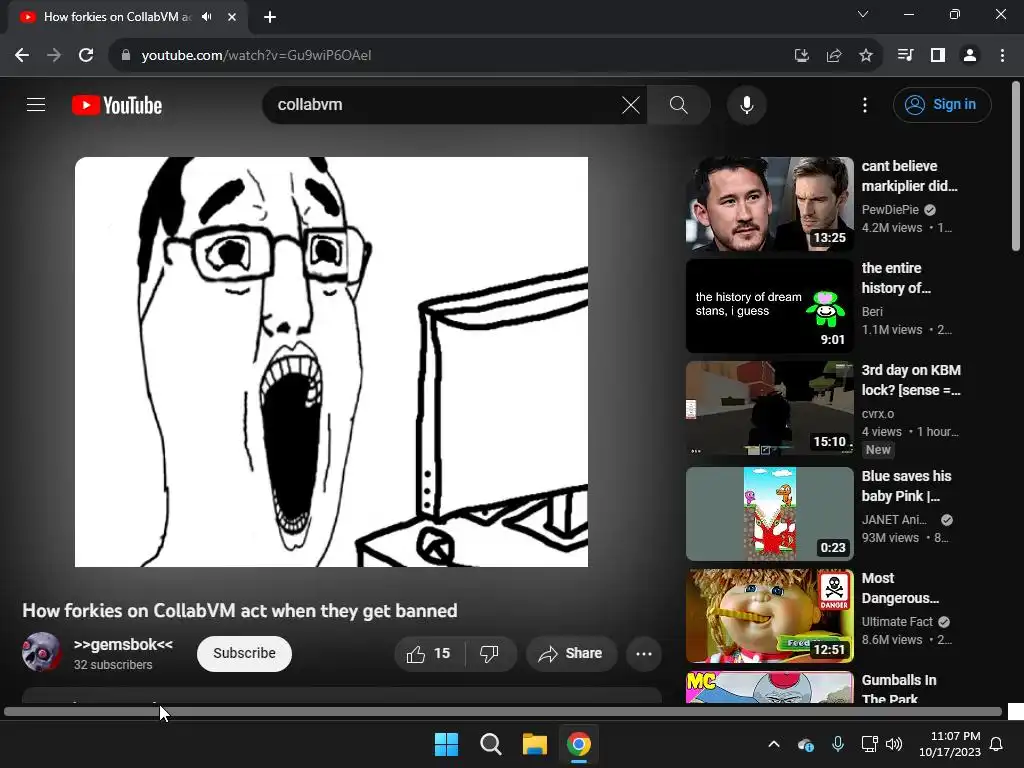The width and height of the screenshot is (1024, 768).
Task: Open the Markiplier PewDiePie video thumbnail
Action: click(x=769, y=204)
